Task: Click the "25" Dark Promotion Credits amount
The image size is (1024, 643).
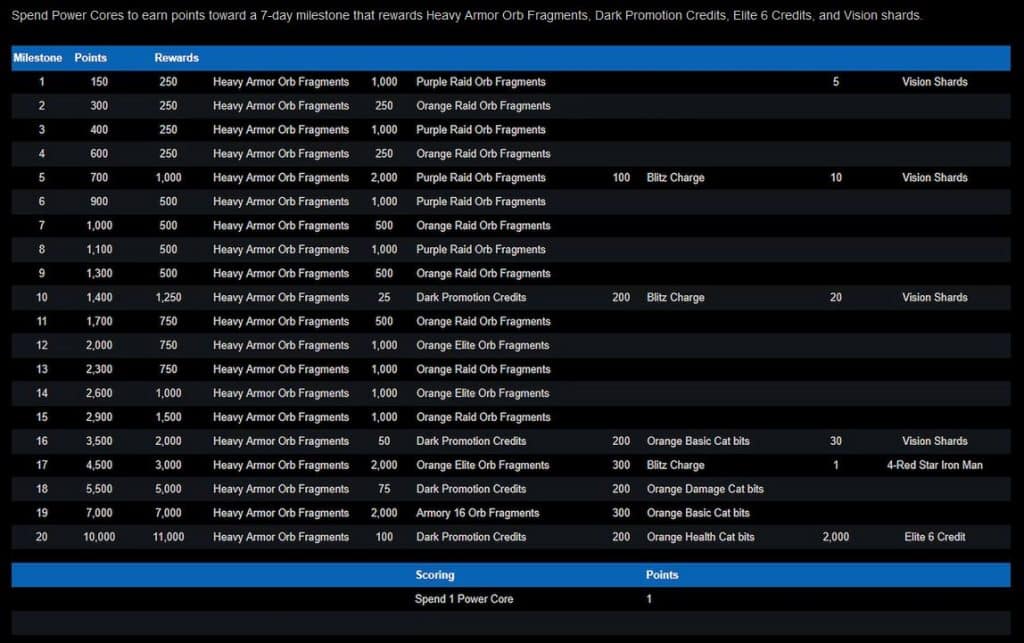Action: [x=384, y=298]
